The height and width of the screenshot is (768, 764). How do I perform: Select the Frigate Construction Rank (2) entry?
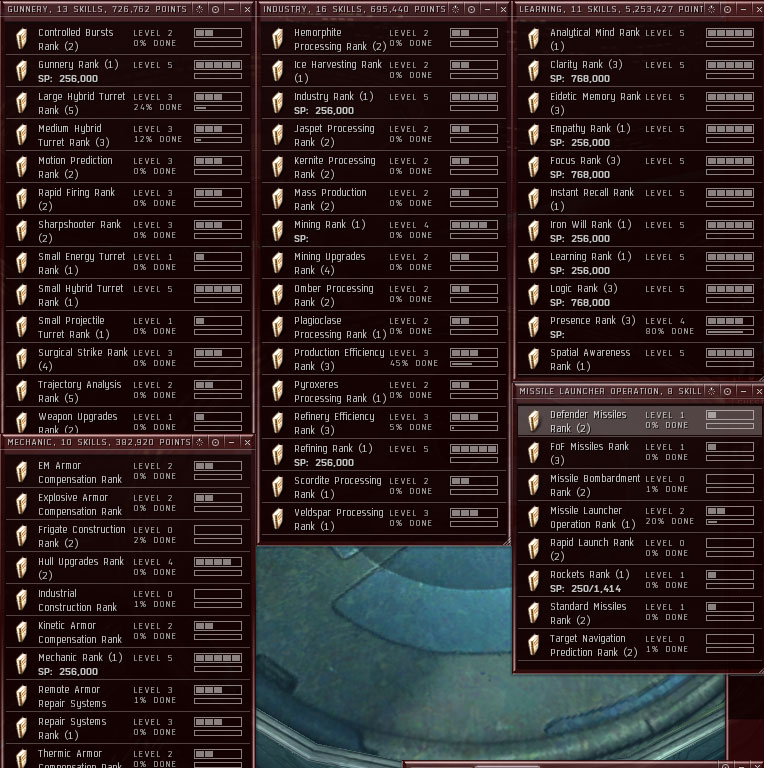point(127,536)
